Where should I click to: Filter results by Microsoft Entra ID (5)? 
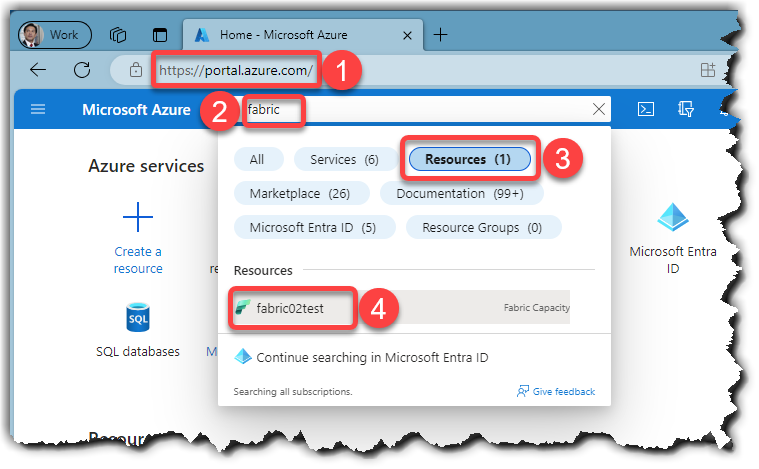tap(313, 227)
